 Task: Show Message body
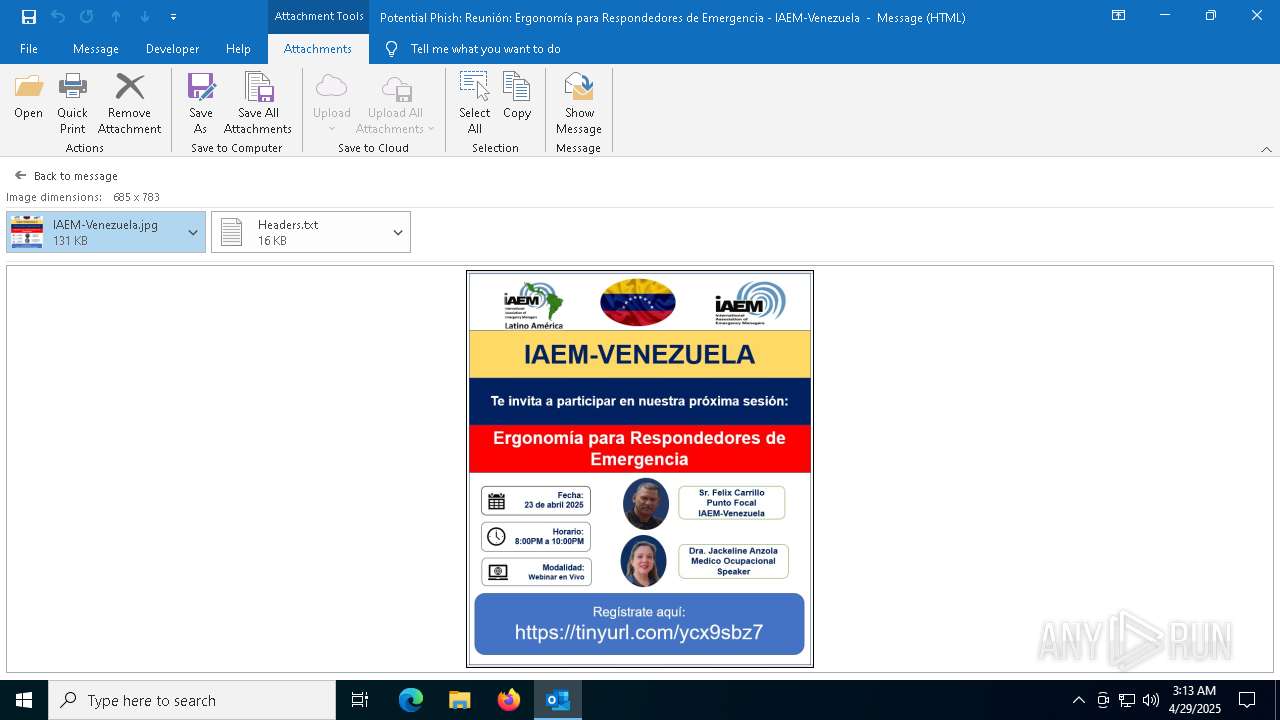click(x=579, y=104)
